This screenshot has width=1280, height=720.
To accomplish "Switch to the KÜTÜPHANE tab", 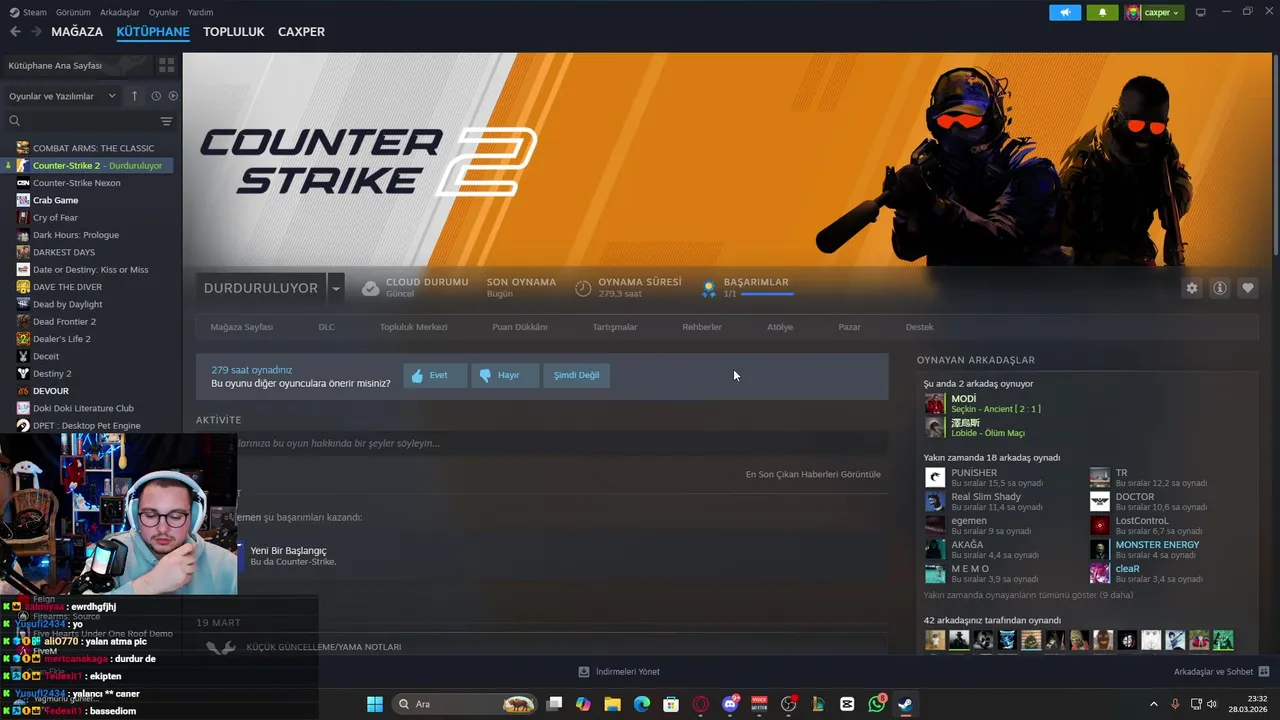I will (x=153, y=32).
